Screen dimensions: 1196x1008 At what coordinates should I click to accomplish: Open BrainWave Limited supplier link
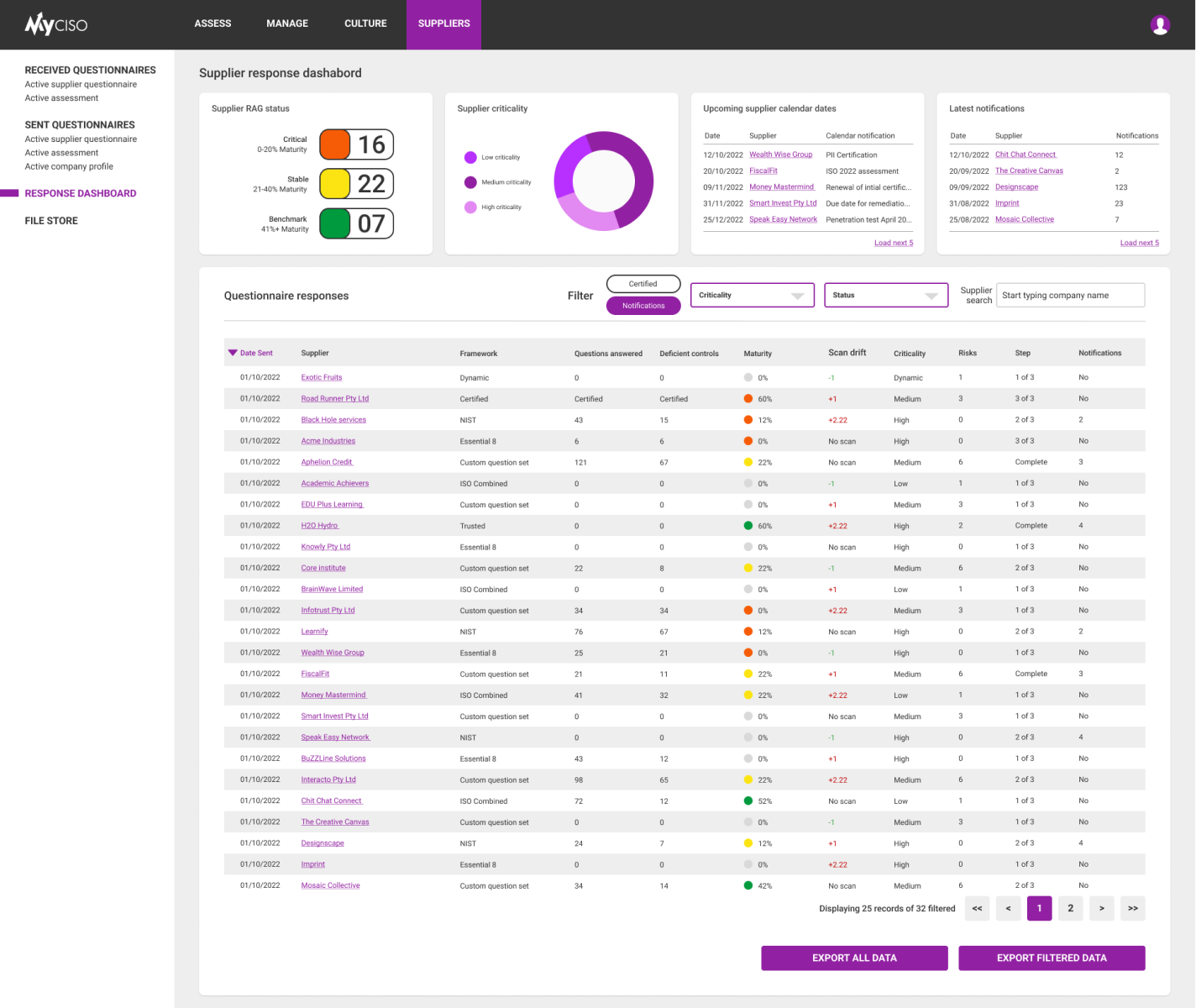332,589
